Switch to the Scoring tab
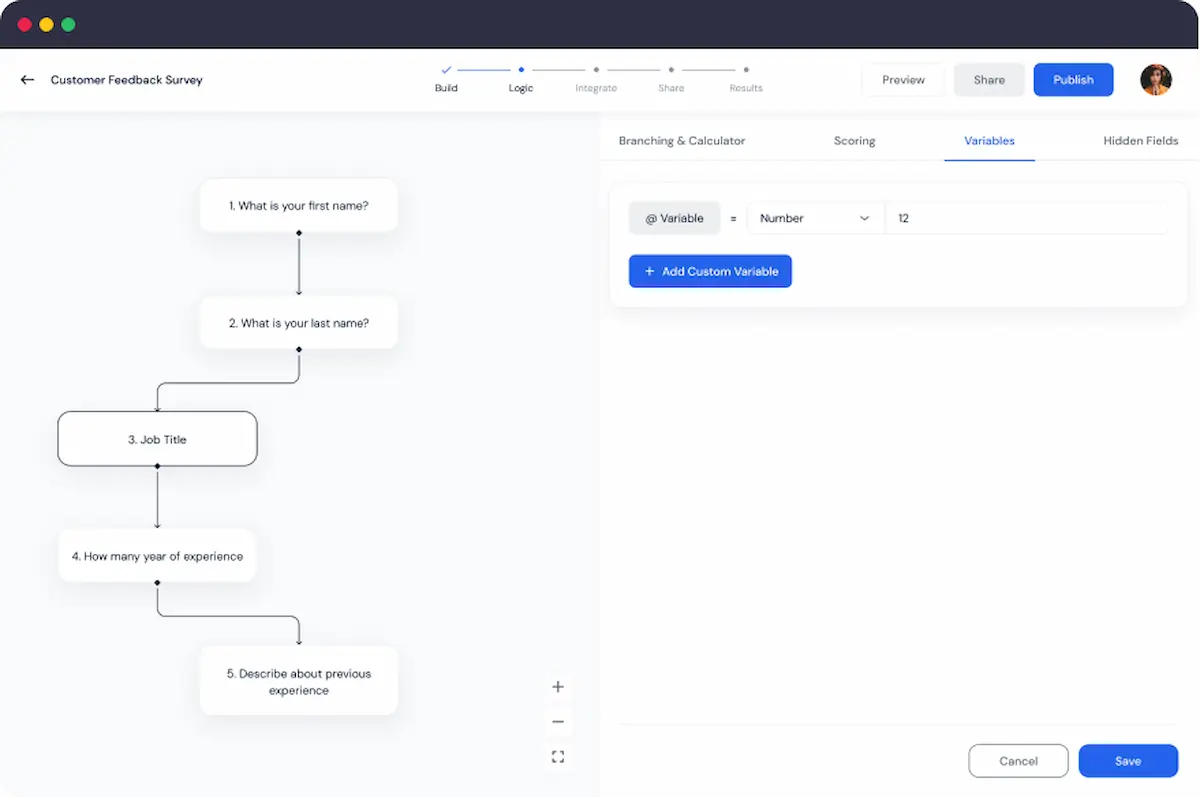The image size is (1200, 797). 854,140
